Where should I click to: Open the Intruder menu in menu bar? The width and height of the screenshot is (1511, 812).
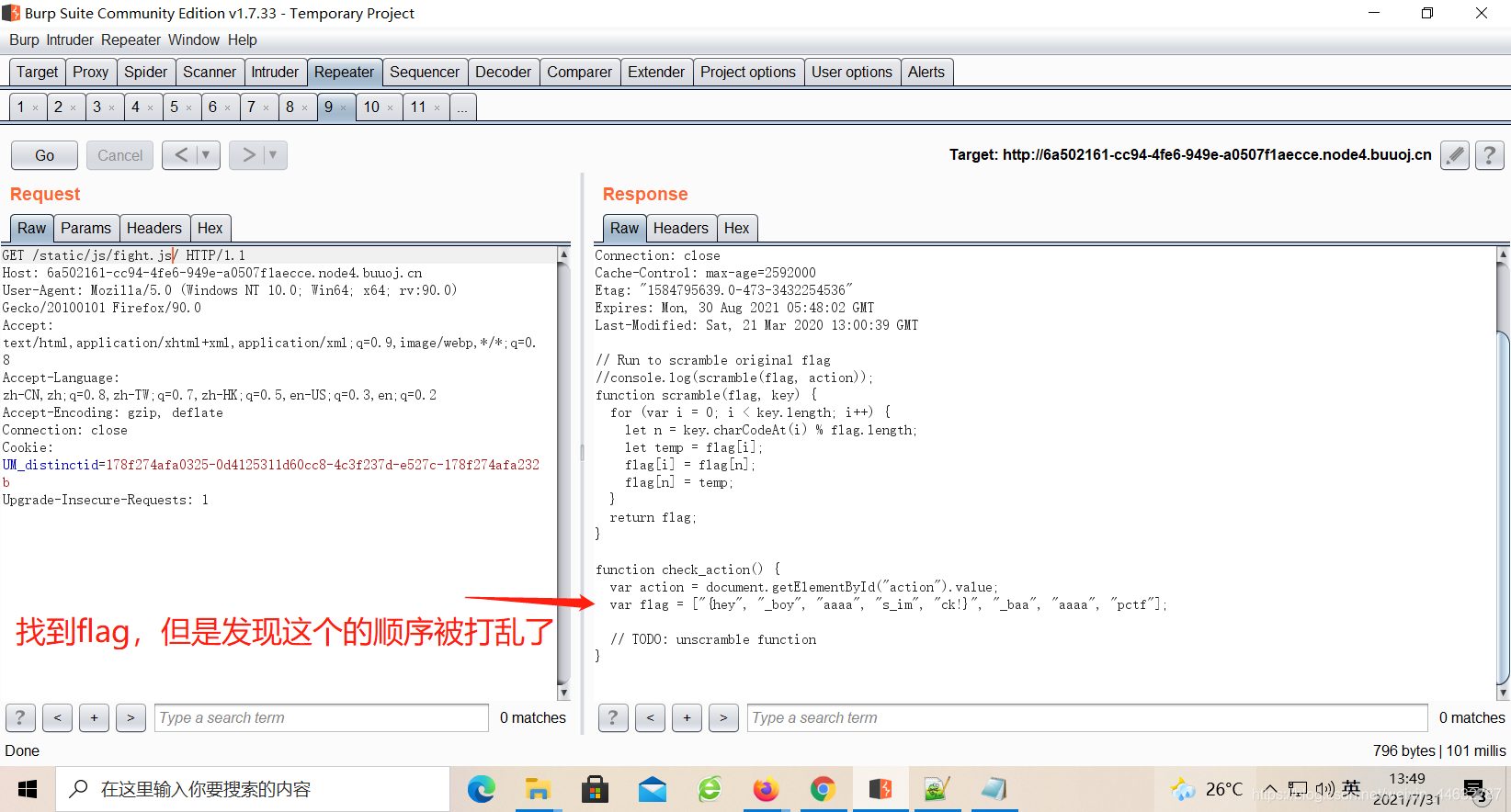(70, 39)
